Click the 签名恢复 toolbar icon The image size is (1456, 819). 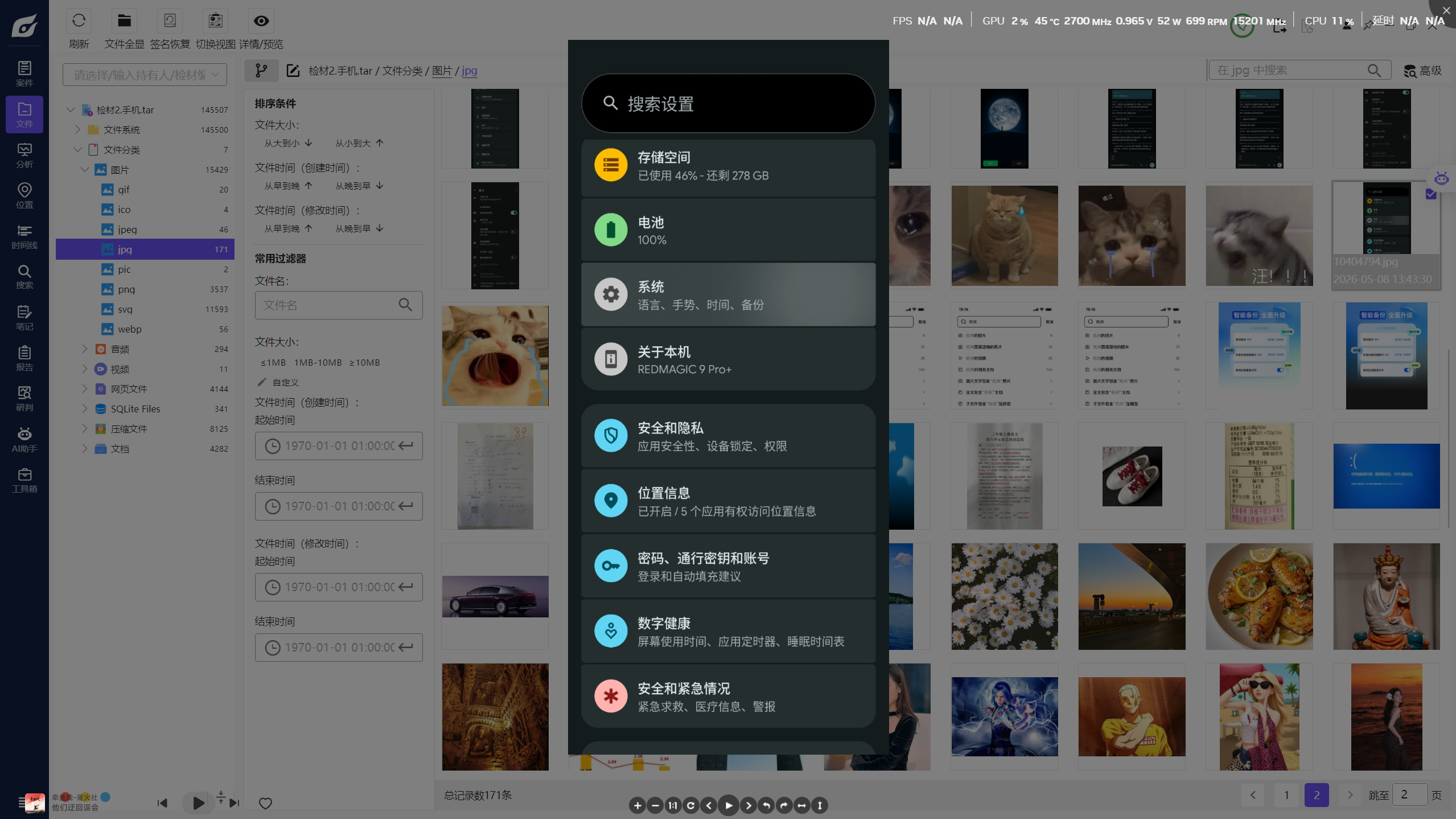tap(170, 21)
